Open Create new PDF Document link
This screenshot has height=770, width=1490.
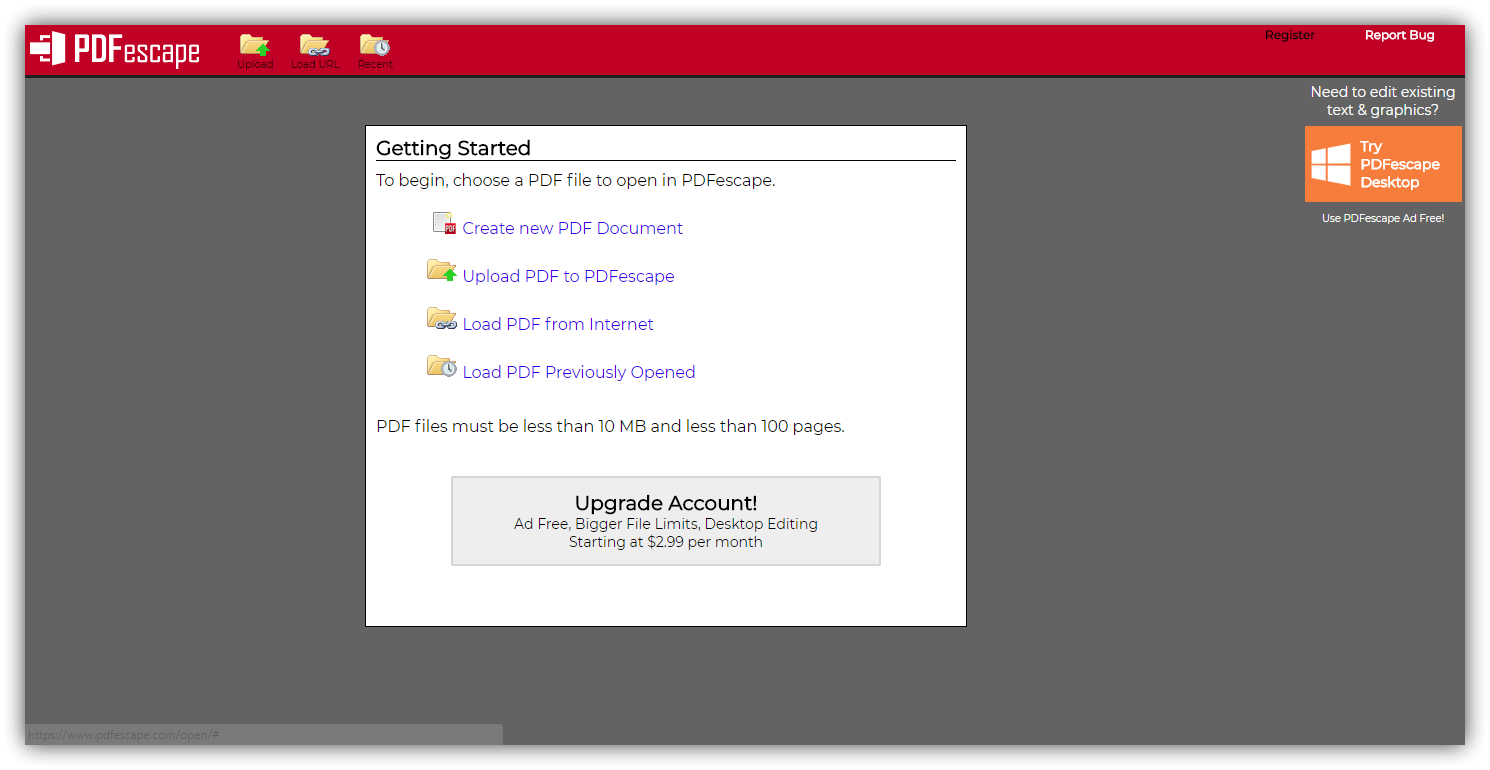[572, 228]
